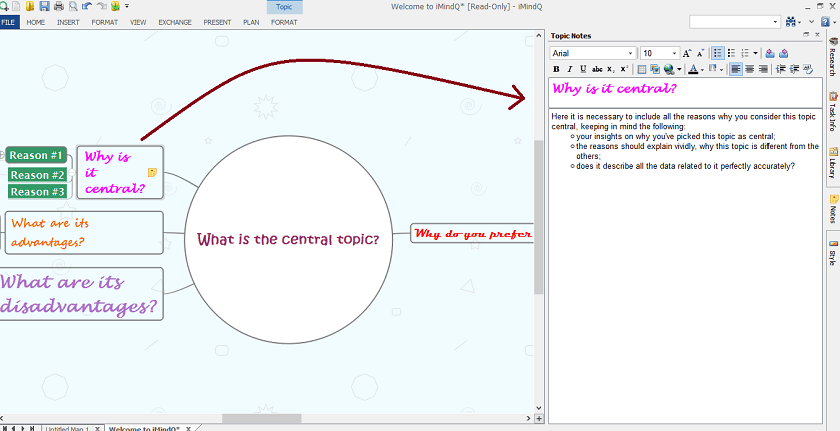Click the Print Preview magnifier icon

pyautogui.click(x=72, y=6)
